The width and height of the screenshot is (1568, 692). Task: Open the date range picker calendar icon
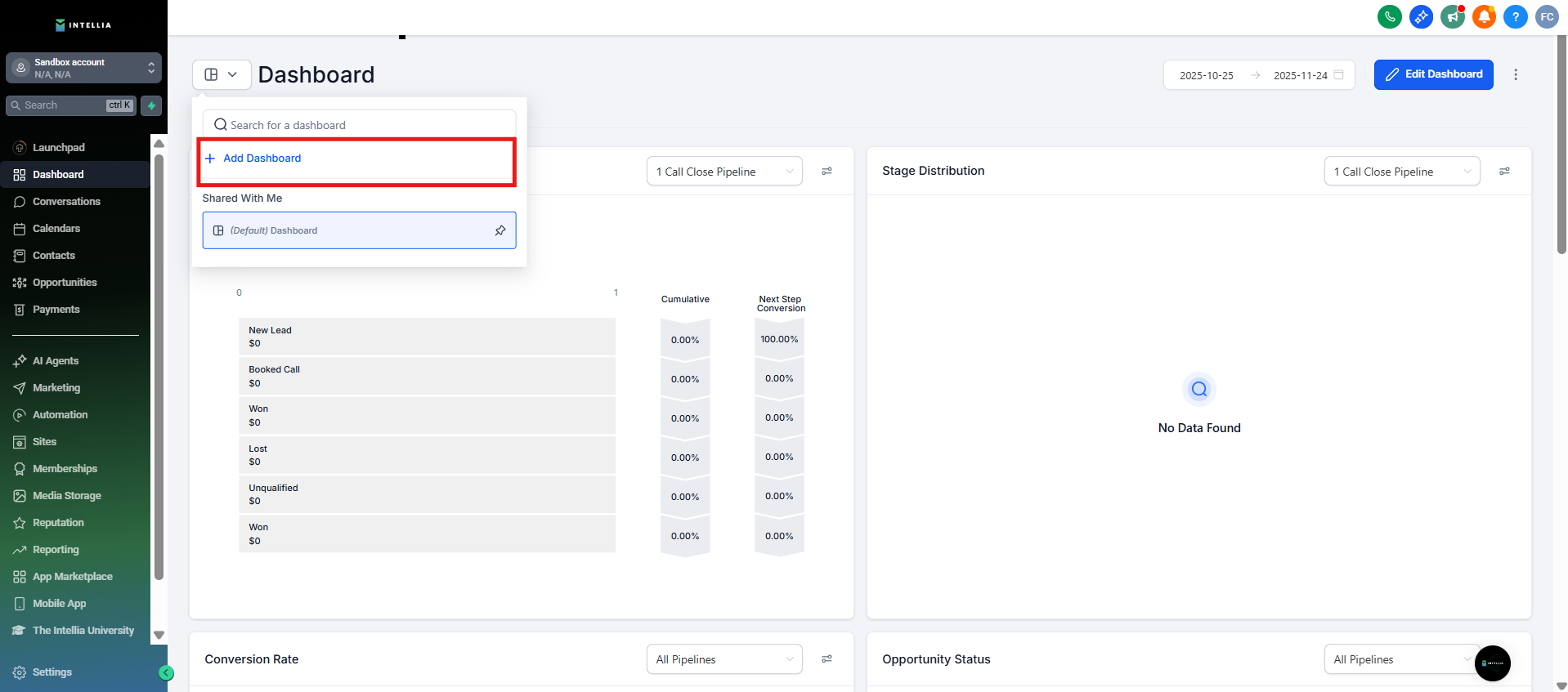pyautogui.click(x=1338, y=75)
